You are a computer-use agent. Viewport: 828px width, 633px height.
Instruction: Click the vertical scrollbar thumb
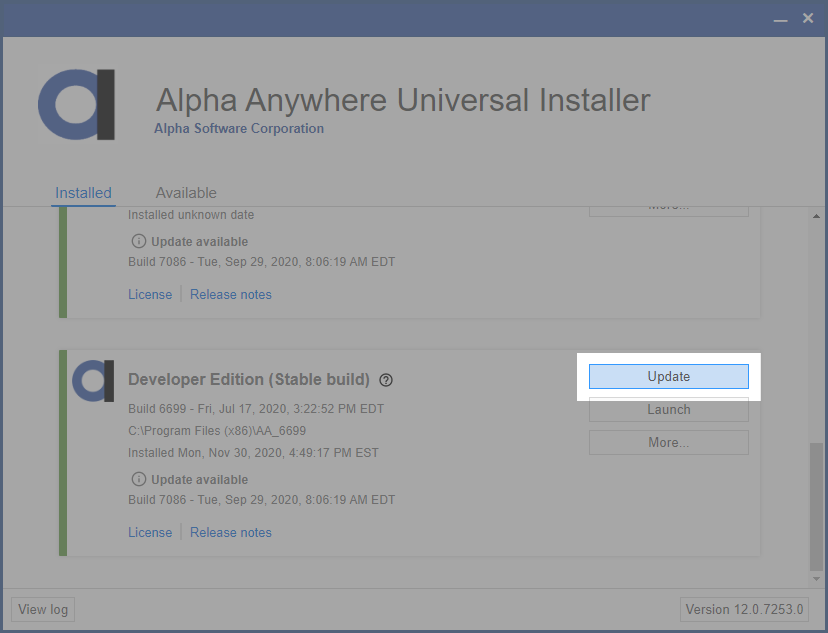tap(816, 507)
